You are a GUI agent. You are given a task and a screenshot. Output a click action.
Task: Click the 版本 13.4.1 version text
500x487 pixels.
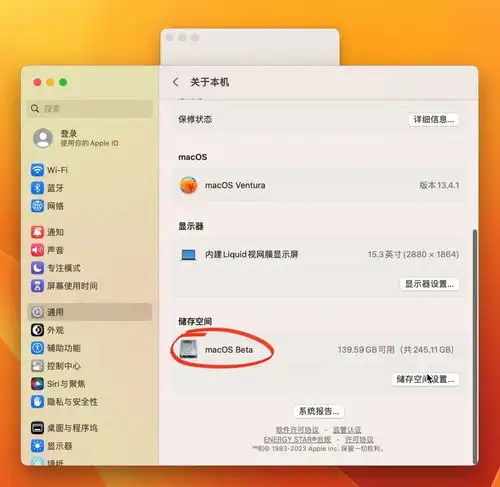click(439, 185)
